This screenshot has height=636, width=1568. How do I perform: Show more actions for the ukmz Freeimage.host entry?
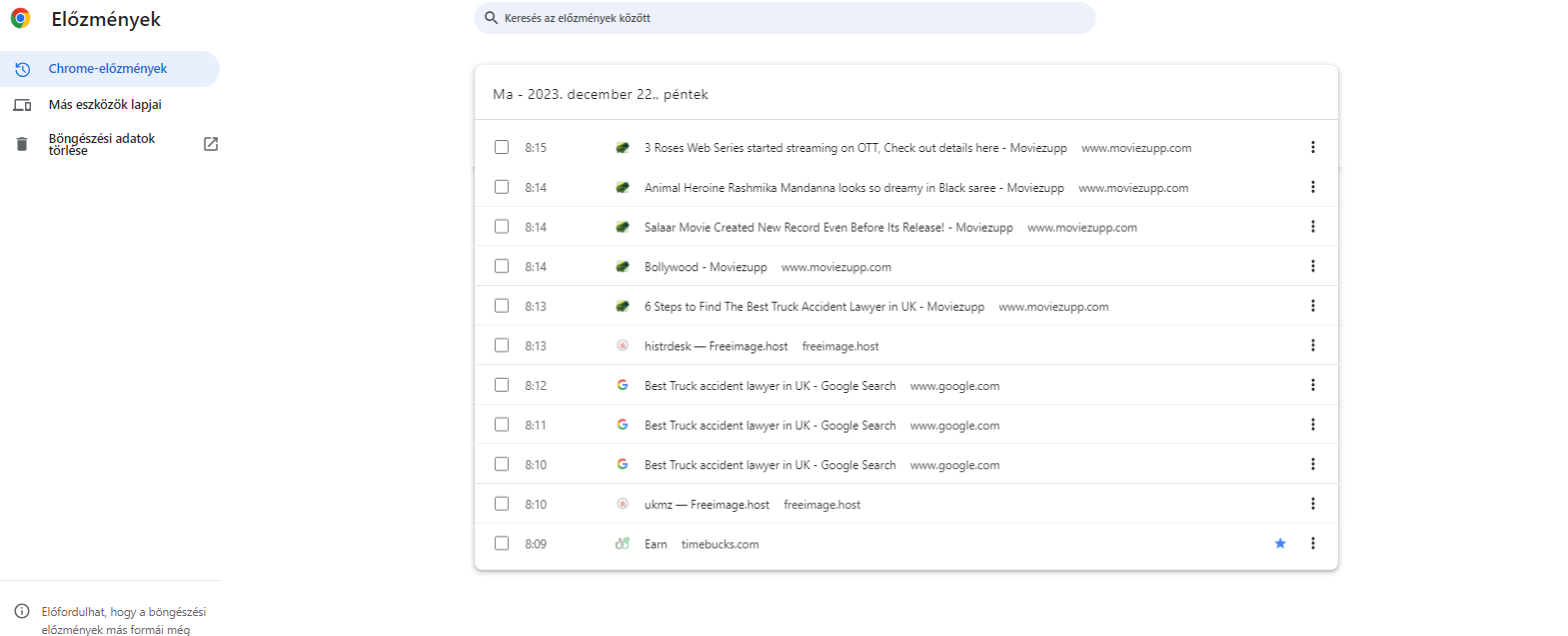(x=1312, y=504)
